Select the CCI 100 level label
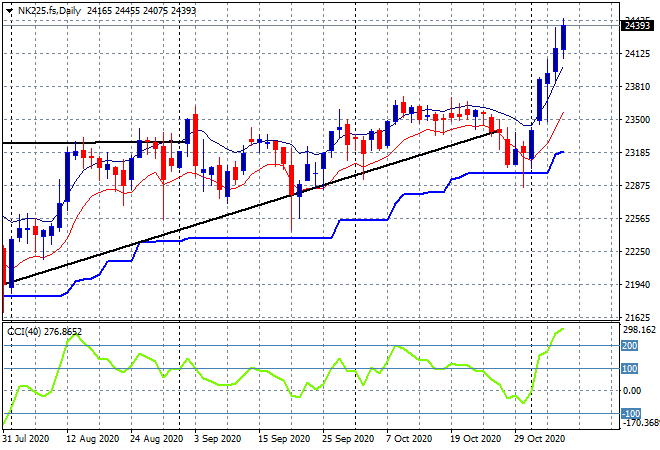This screenshot has width=660, height=450. tap(630, 369)
